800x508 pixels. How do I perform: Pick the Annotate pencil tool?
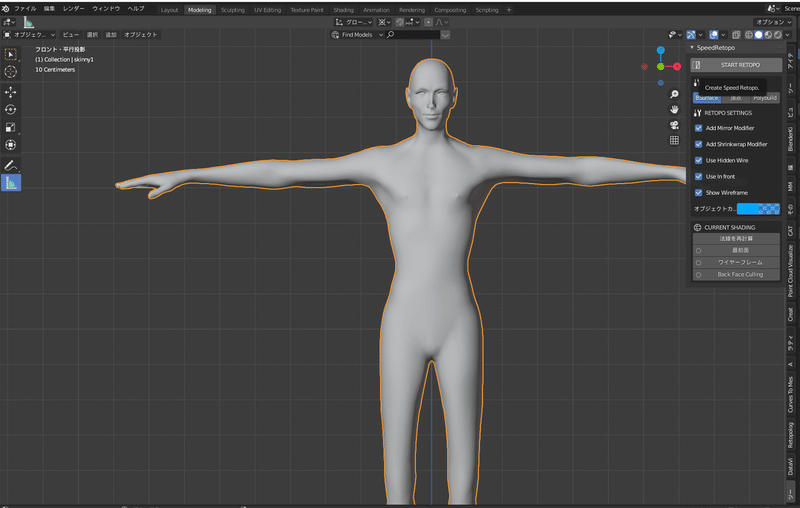11,164
